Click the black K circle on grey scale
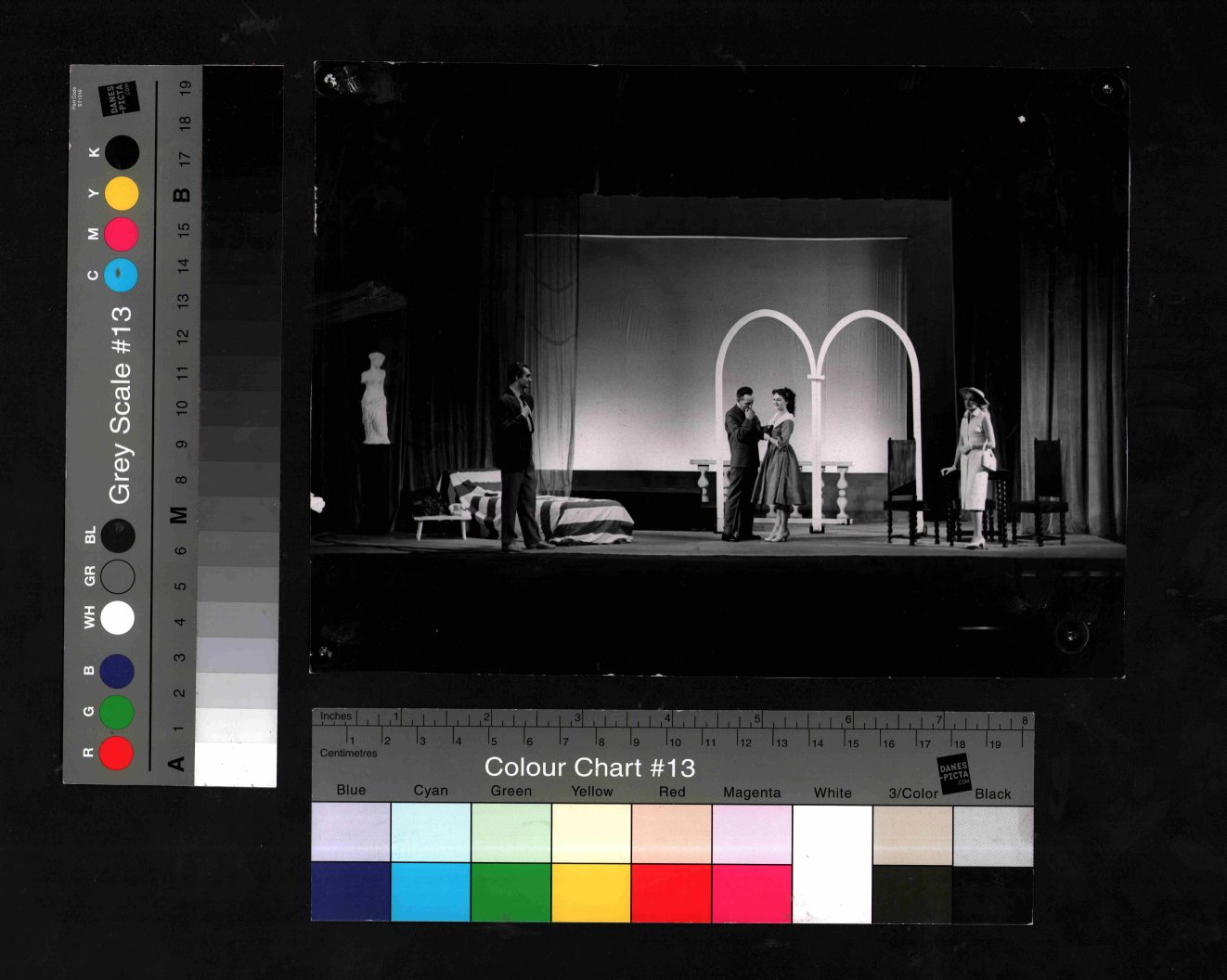Image resolution: width=1227 pixels, height=980 pixels. coord(122,152)
